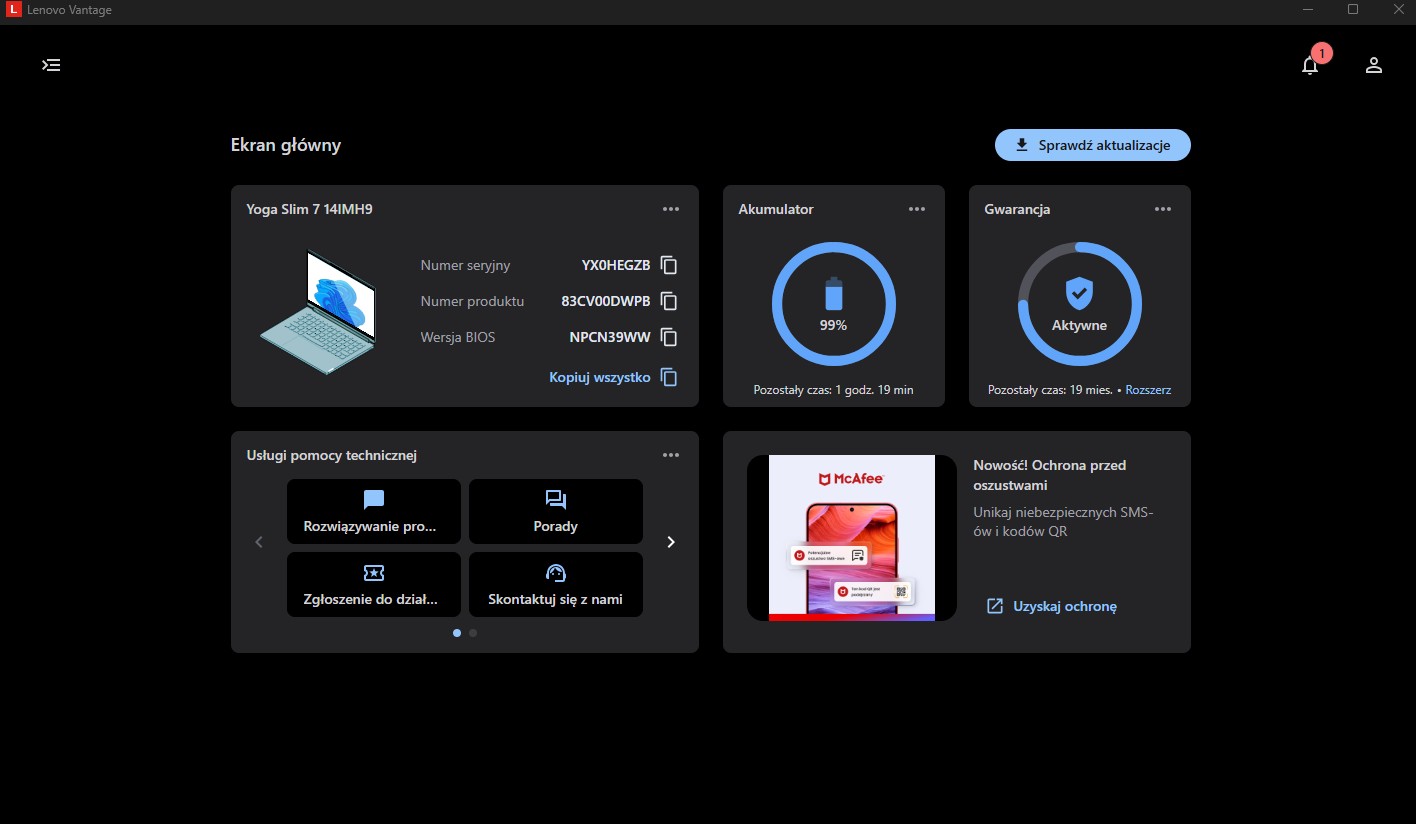Viewport: 1416px width, 824px height.
Task: Open the navigation menu icon
Action: [x=51, y=65]
